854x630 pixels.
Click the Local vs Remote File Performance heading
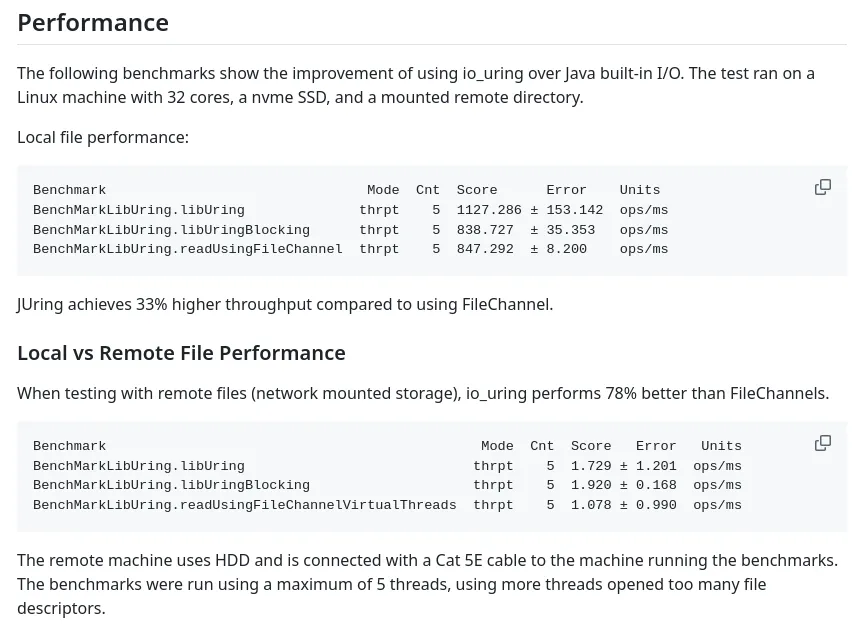pos(181,353)
